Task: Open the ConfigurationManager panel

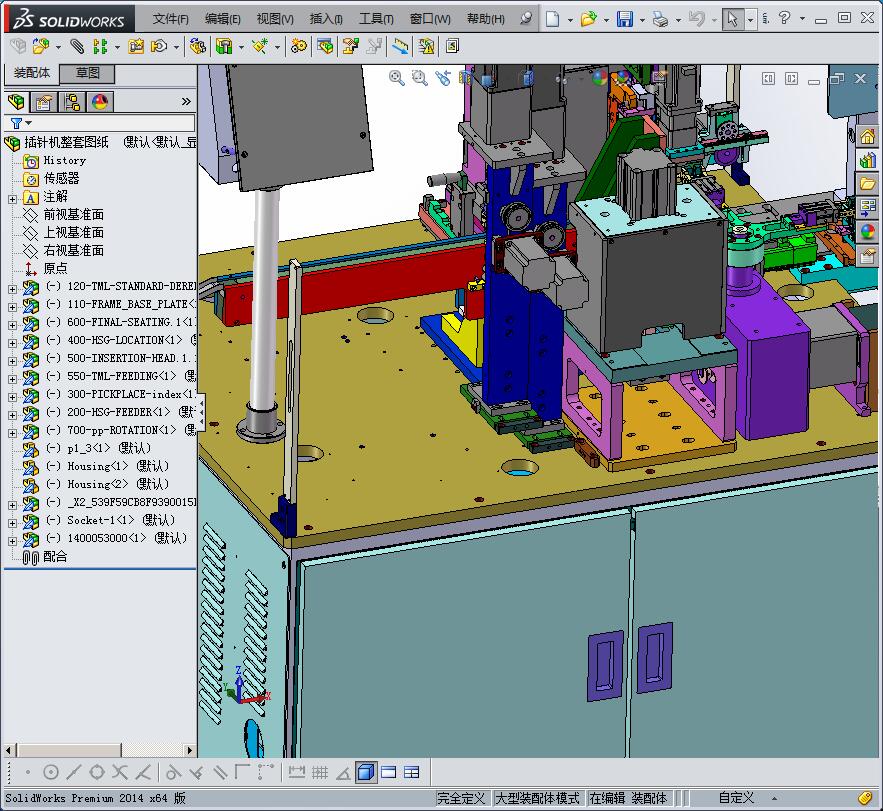Action: click(72, 102)
